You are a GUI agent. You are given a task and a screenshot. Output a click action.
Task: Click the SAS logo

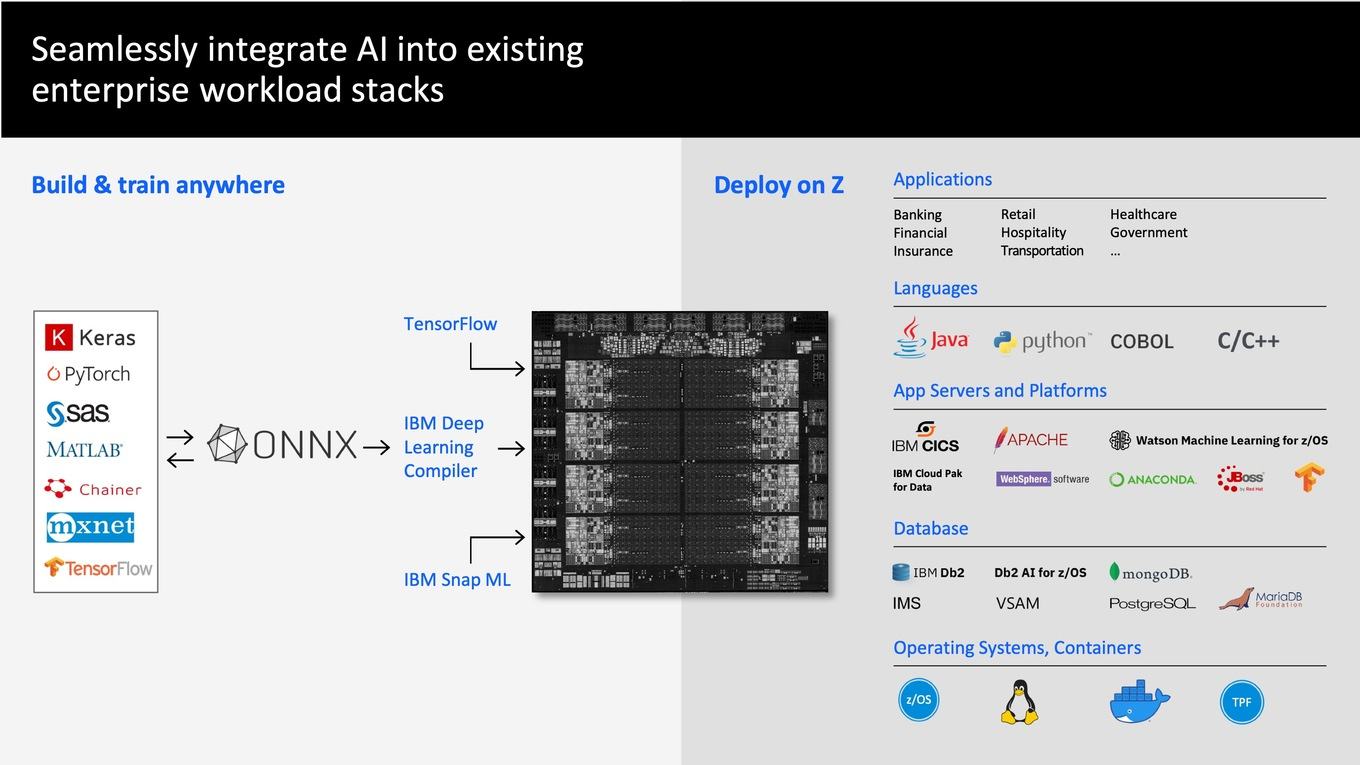click(78, 412)
